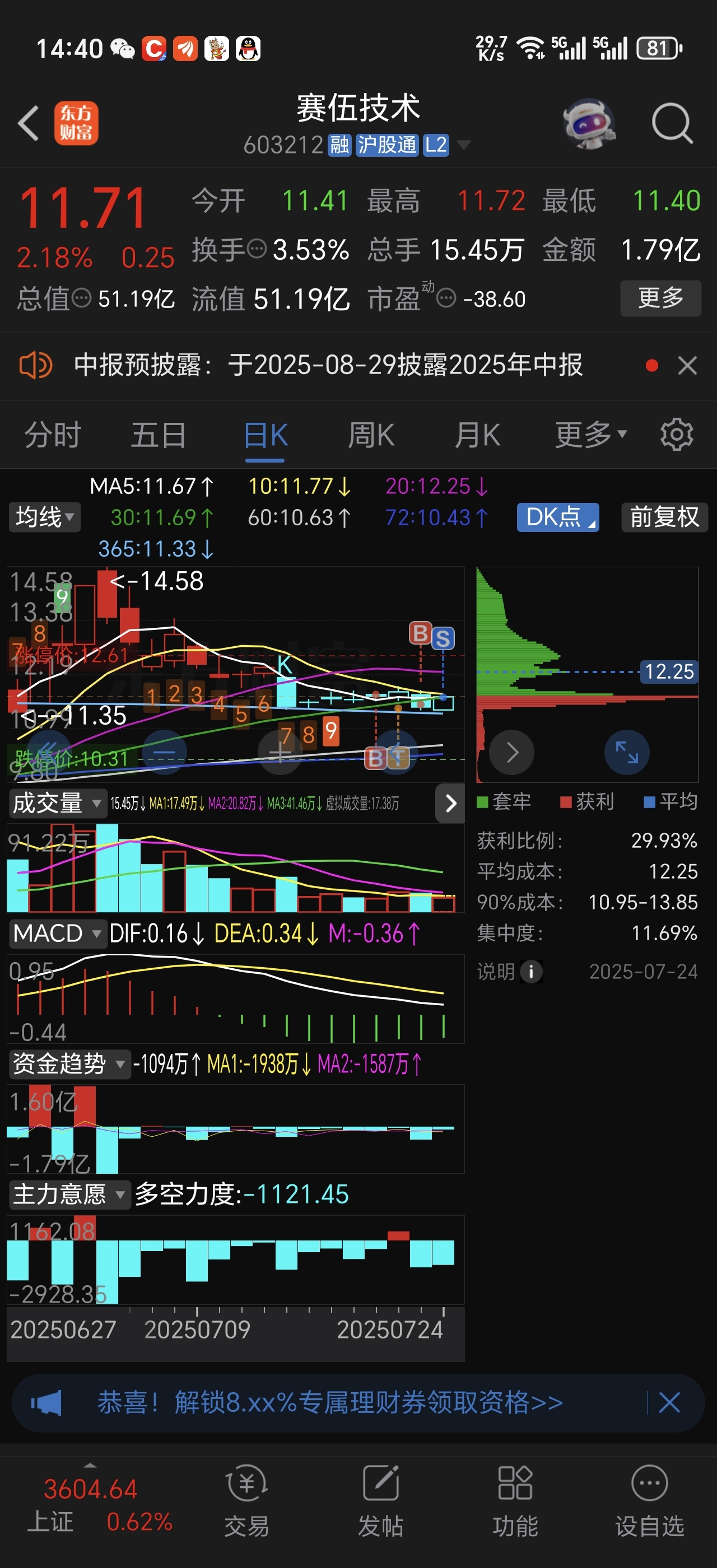Open the 资金趋势 indicator dropdown
717x1568 pixels.
coord(69,1063)
